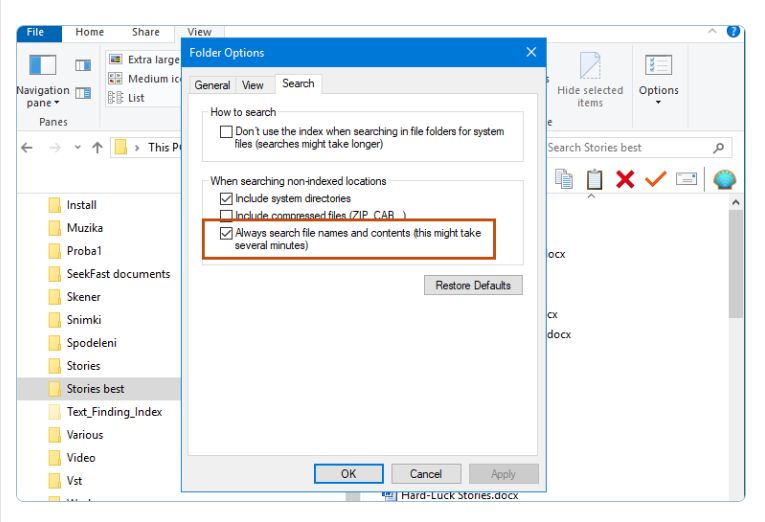Click the clipboard paste icon
This screenshot has height=522, width=765.
(x=595, y=179)
